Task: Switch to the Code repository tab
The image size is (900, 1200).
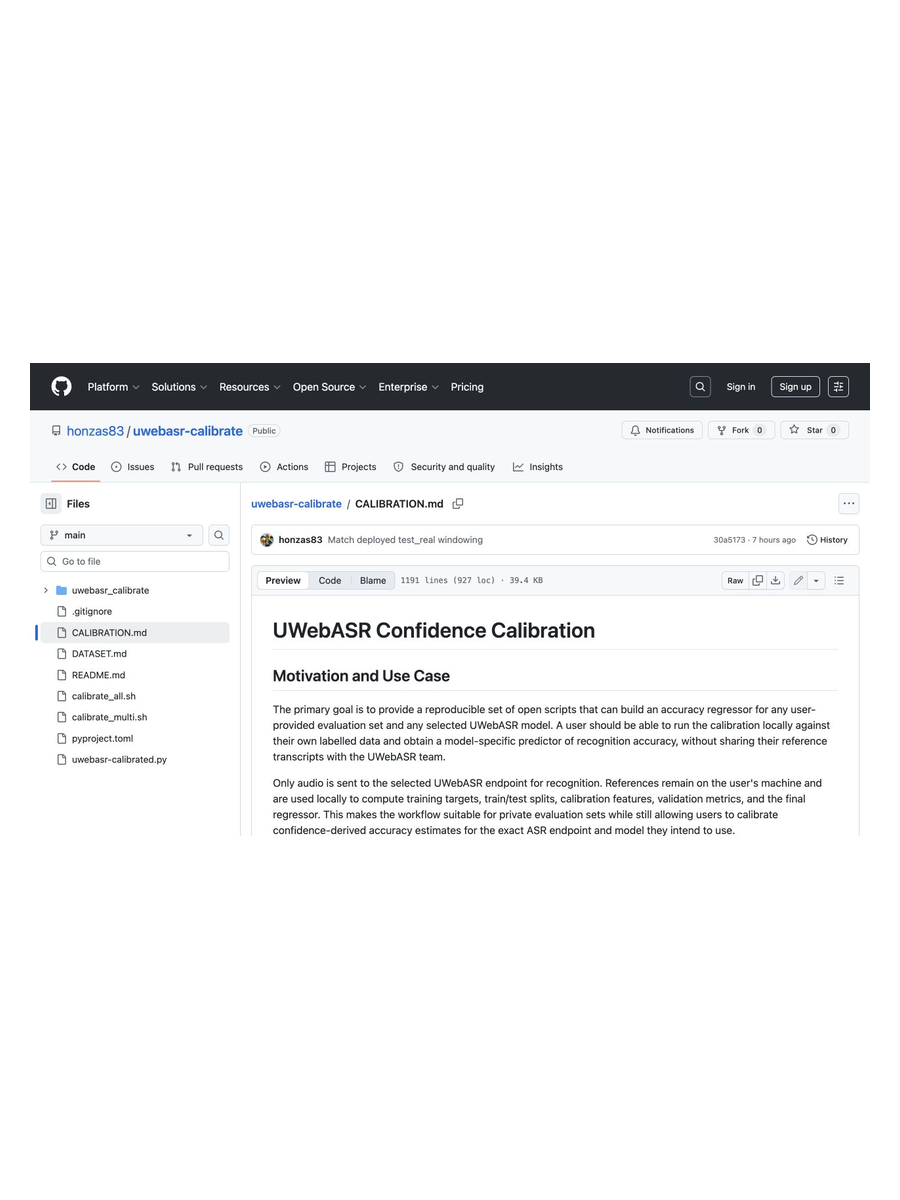Action: pos(76,467)
